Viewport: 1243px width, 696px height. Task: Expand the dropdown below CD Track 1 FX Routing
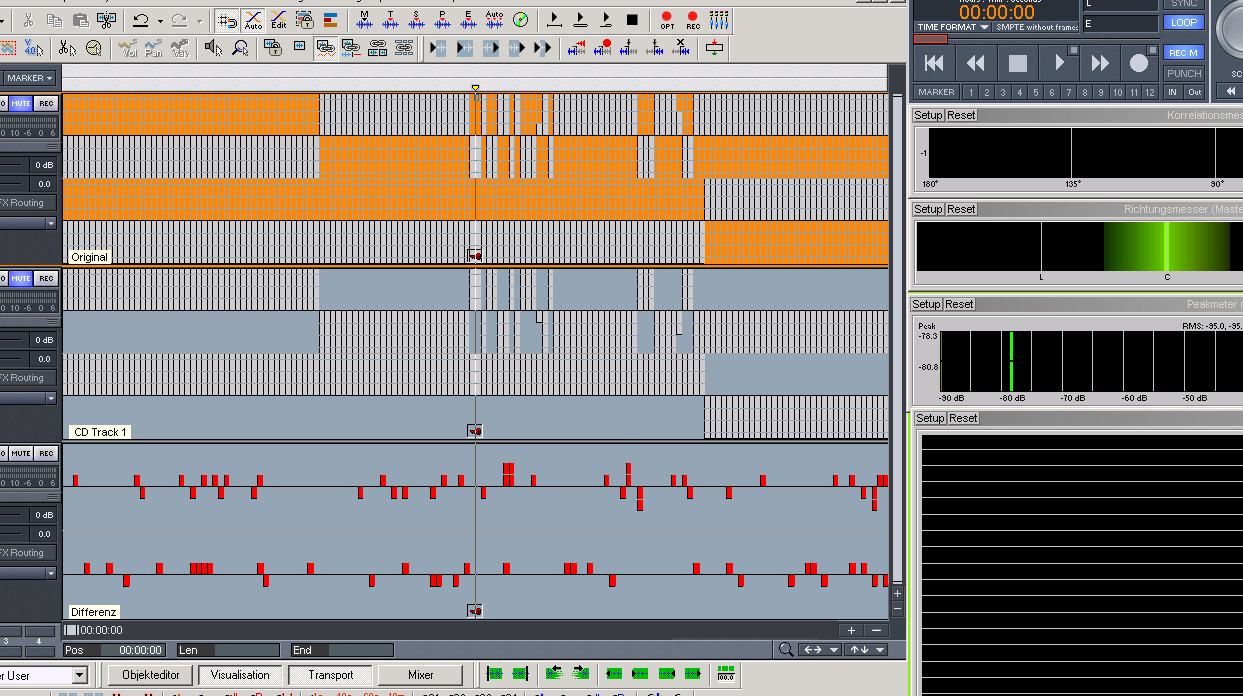point(51,398)
